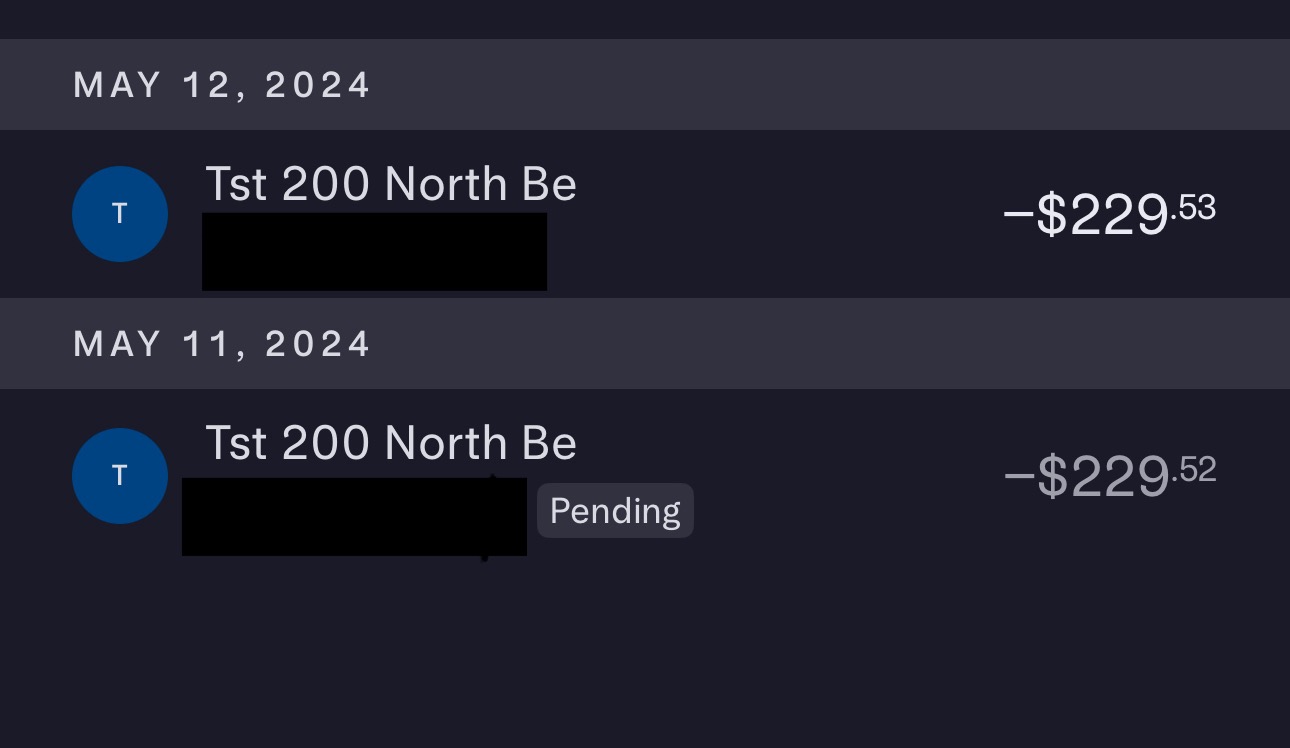Click the .53 cents on the posted amount
The height and width of the screenshot is (748, 1290).
coord(1194,208)
